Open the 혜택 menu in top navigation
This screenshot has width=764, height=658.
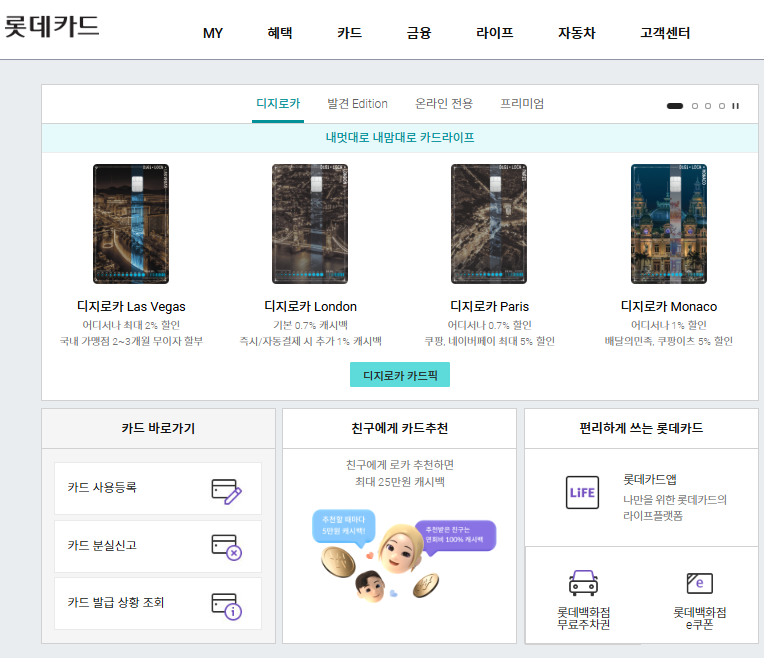tap(280, 33)
